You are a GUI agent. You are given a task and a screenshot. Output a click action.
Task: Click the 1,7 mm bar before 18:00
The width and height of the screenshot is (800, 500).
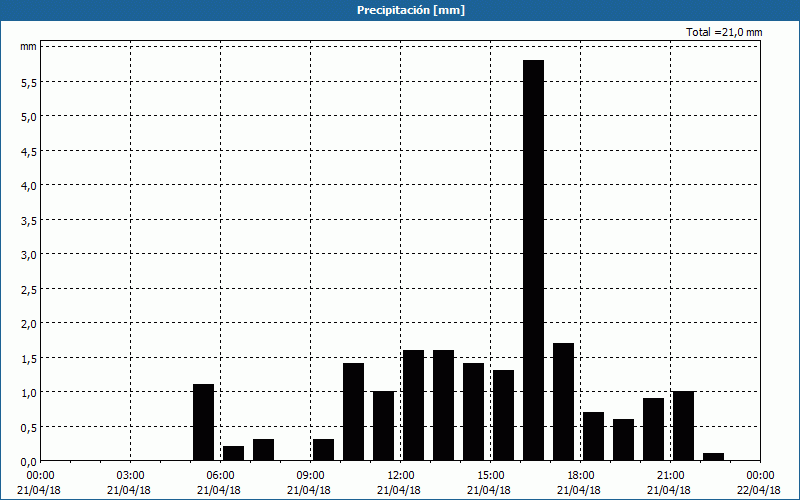coord(564,402)
